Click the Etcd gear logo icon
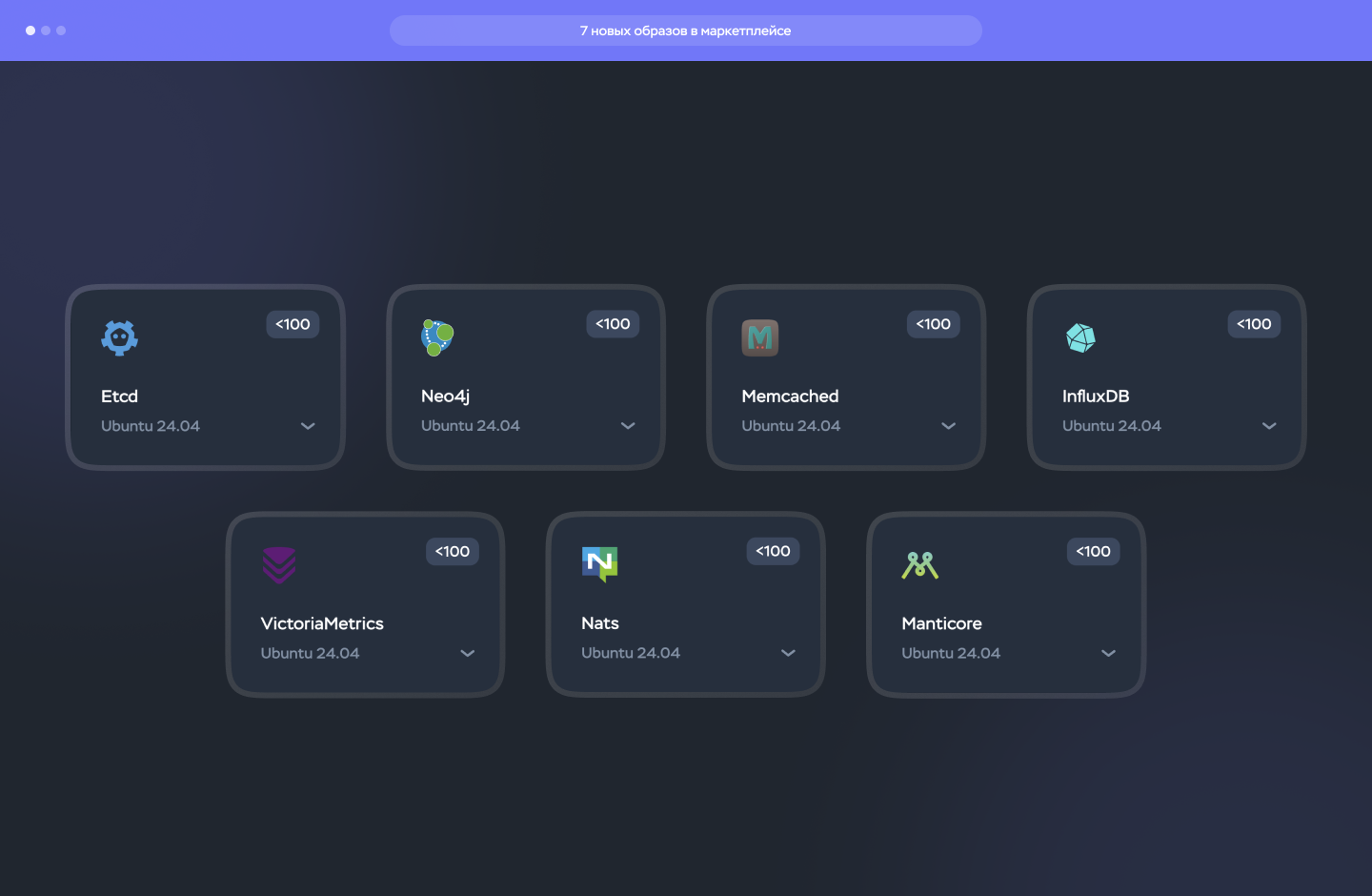Viewport: 1372px width, 896px height. click(x=119, y=337)
